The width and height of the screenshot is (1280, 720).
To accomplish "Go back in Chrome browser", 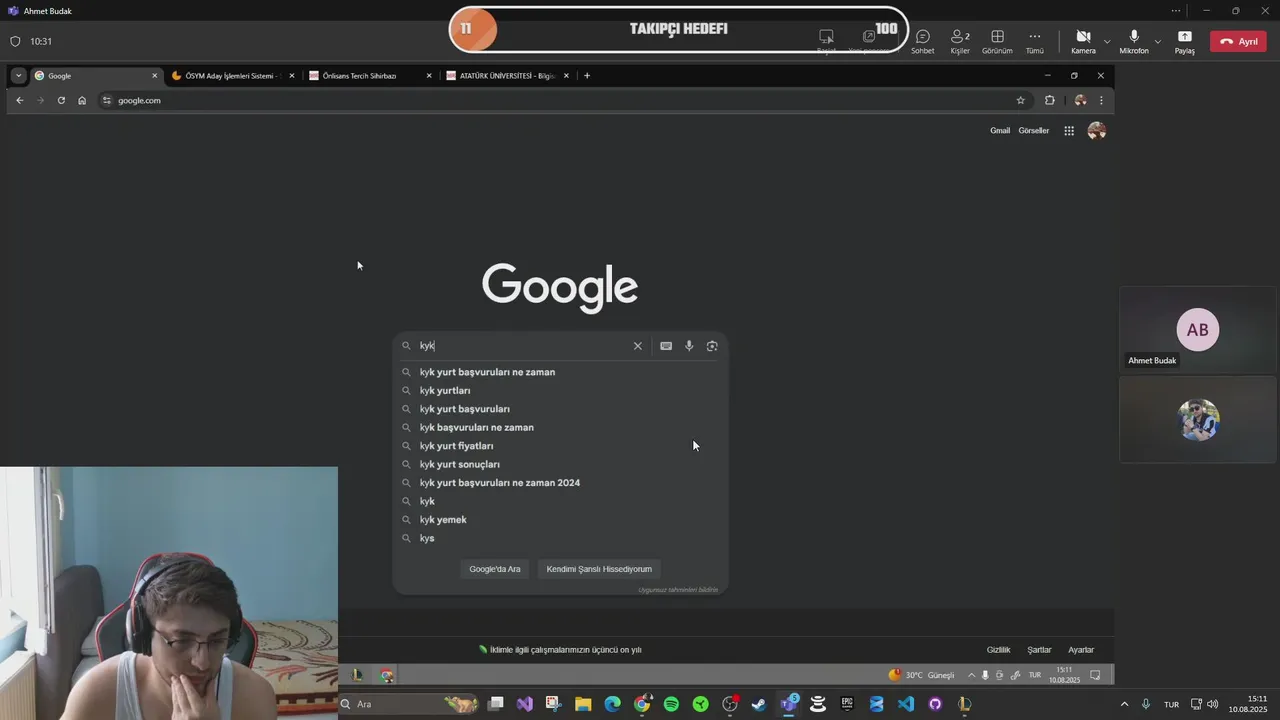I will click(x=19, y=100).
